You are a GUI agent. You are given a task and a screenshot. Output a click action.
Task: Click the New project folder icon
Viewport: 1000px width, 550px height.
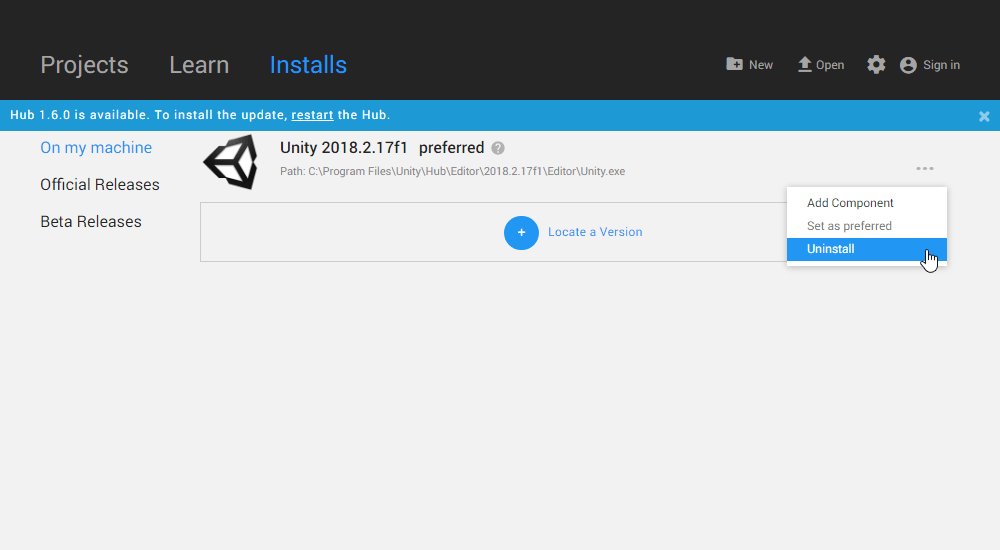click(x=735, y=64)
